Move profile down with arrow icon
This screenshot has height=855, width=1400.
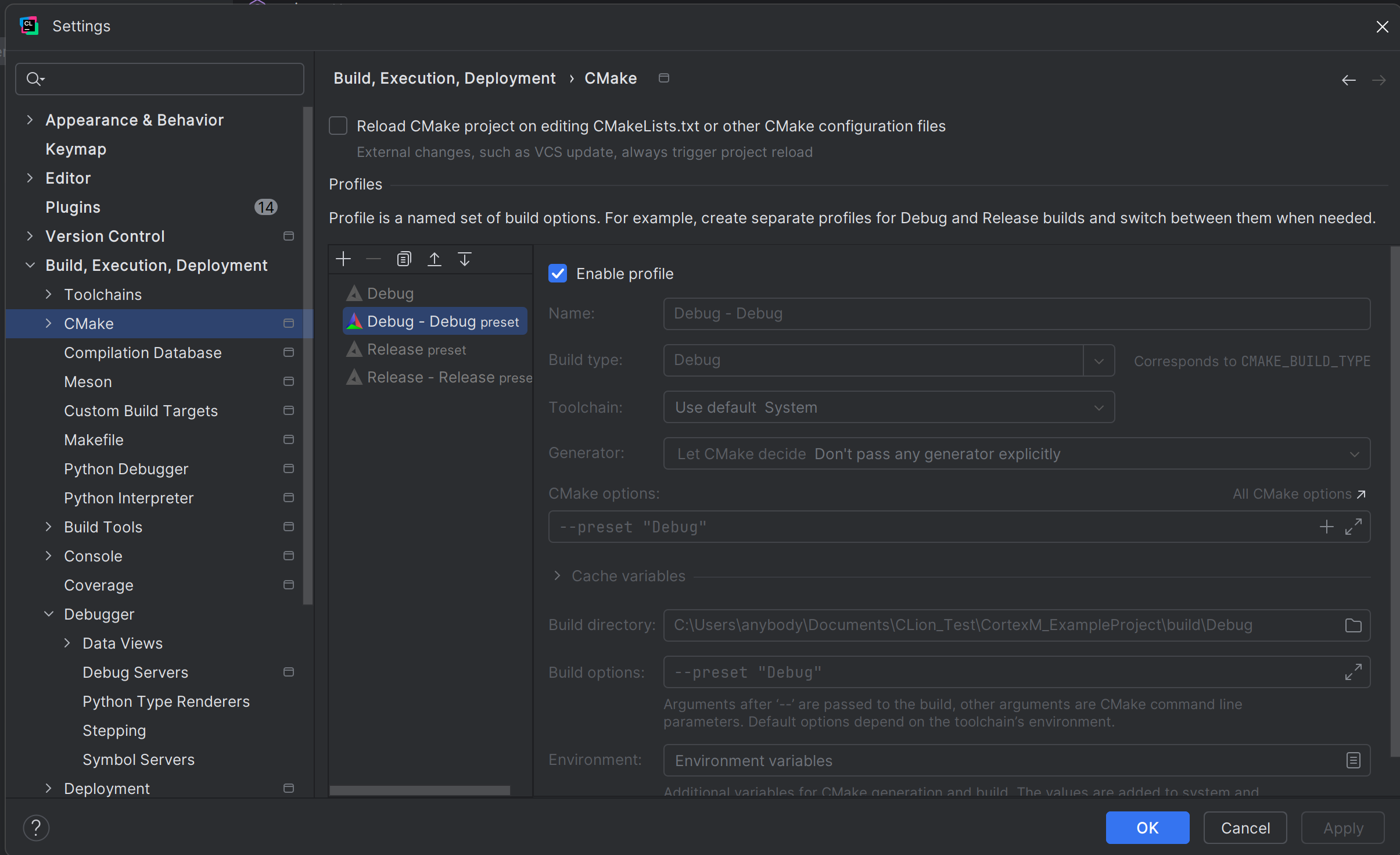pyautogui.click(x=464, y=259)
